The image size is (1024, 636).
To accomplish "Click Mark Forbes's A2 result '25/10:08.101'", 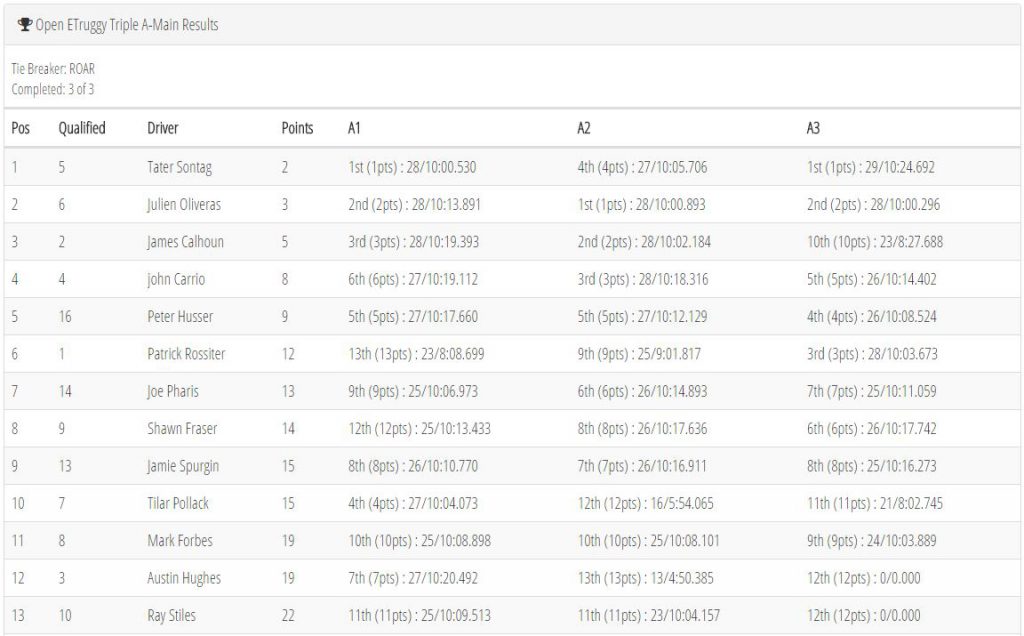I will coord(685,541).
